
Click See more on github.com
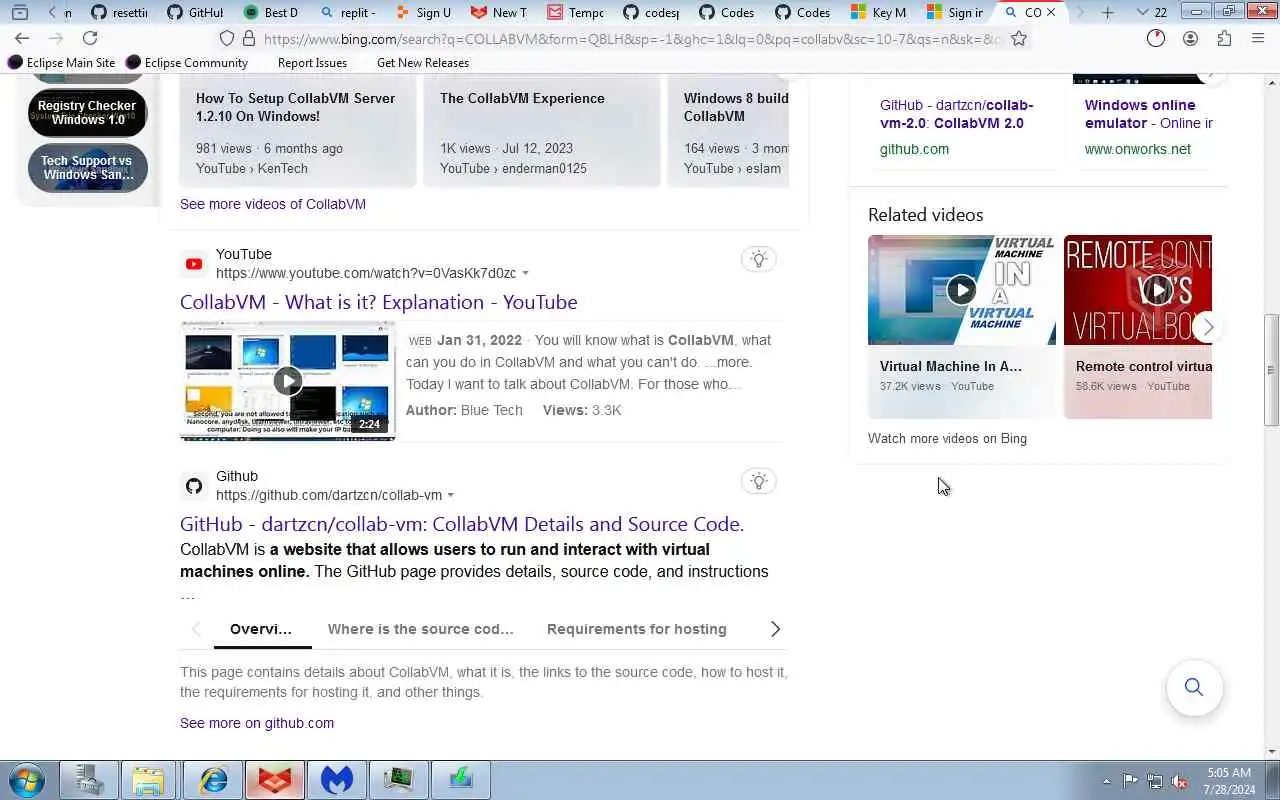tap(257, 723)
